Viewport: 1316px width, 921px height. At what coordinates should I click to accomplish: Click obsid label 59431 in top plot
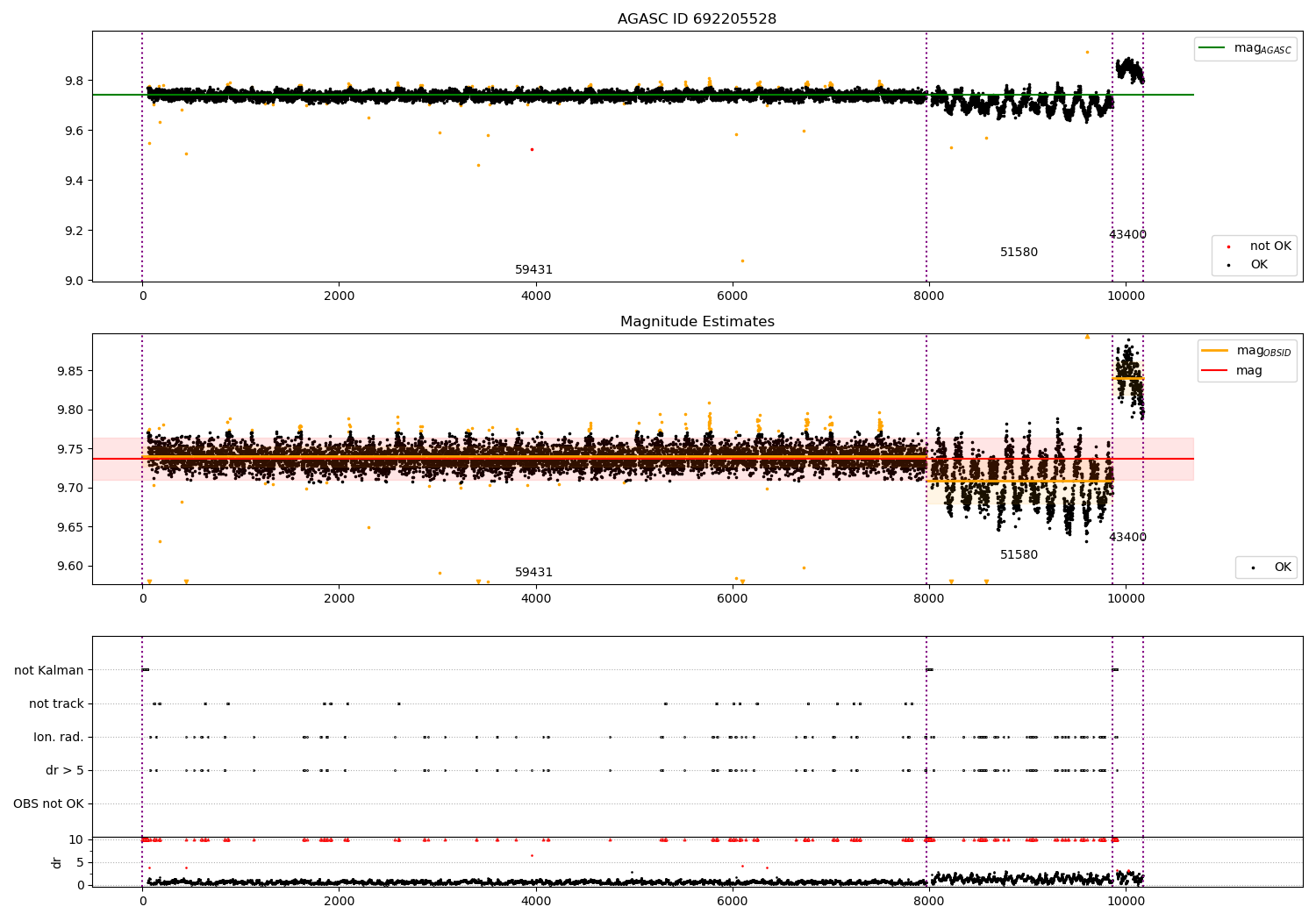tap(533, 269)
